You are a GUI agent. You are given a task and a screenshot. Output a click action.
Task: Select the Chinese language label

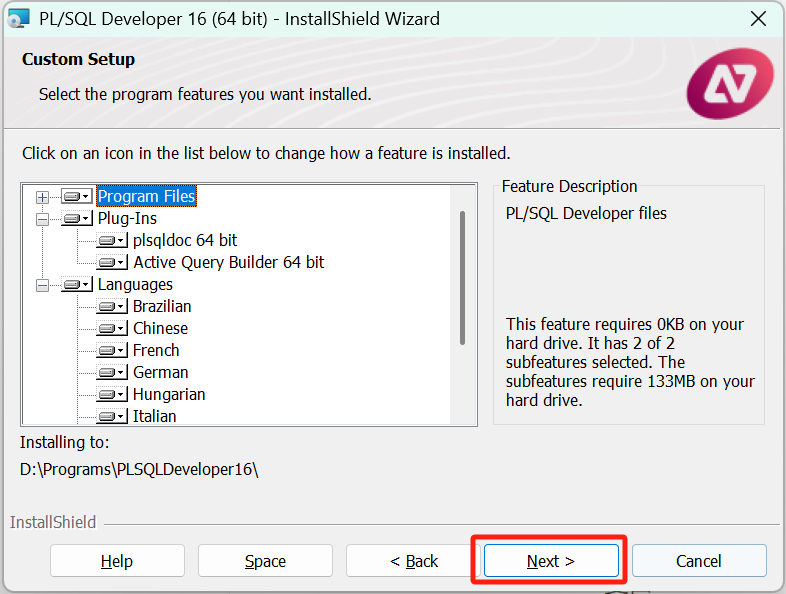coord(160,329)
